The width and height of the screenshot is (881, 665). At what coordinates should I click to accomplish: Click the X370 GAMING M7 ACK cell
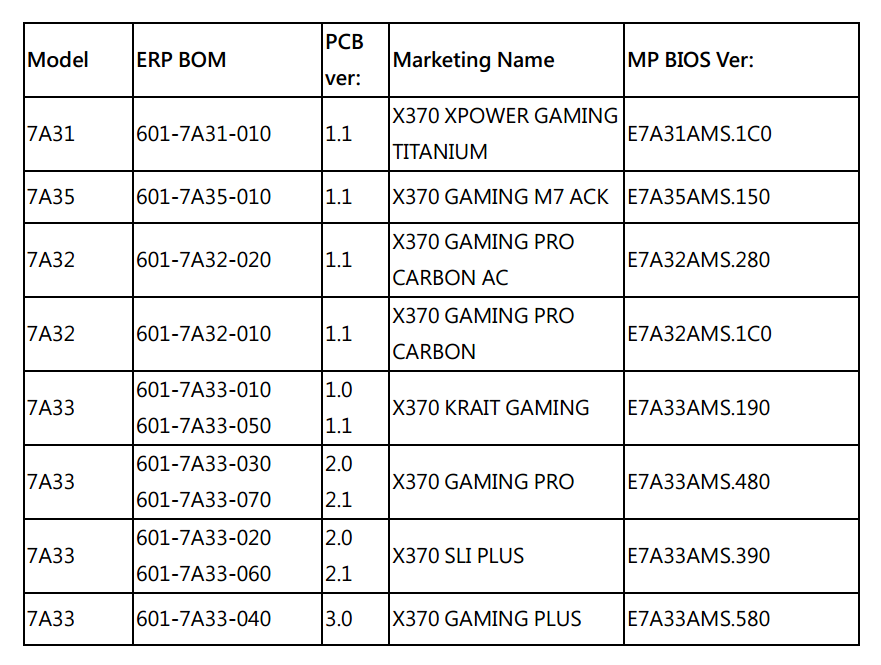[x=501, y=197]
